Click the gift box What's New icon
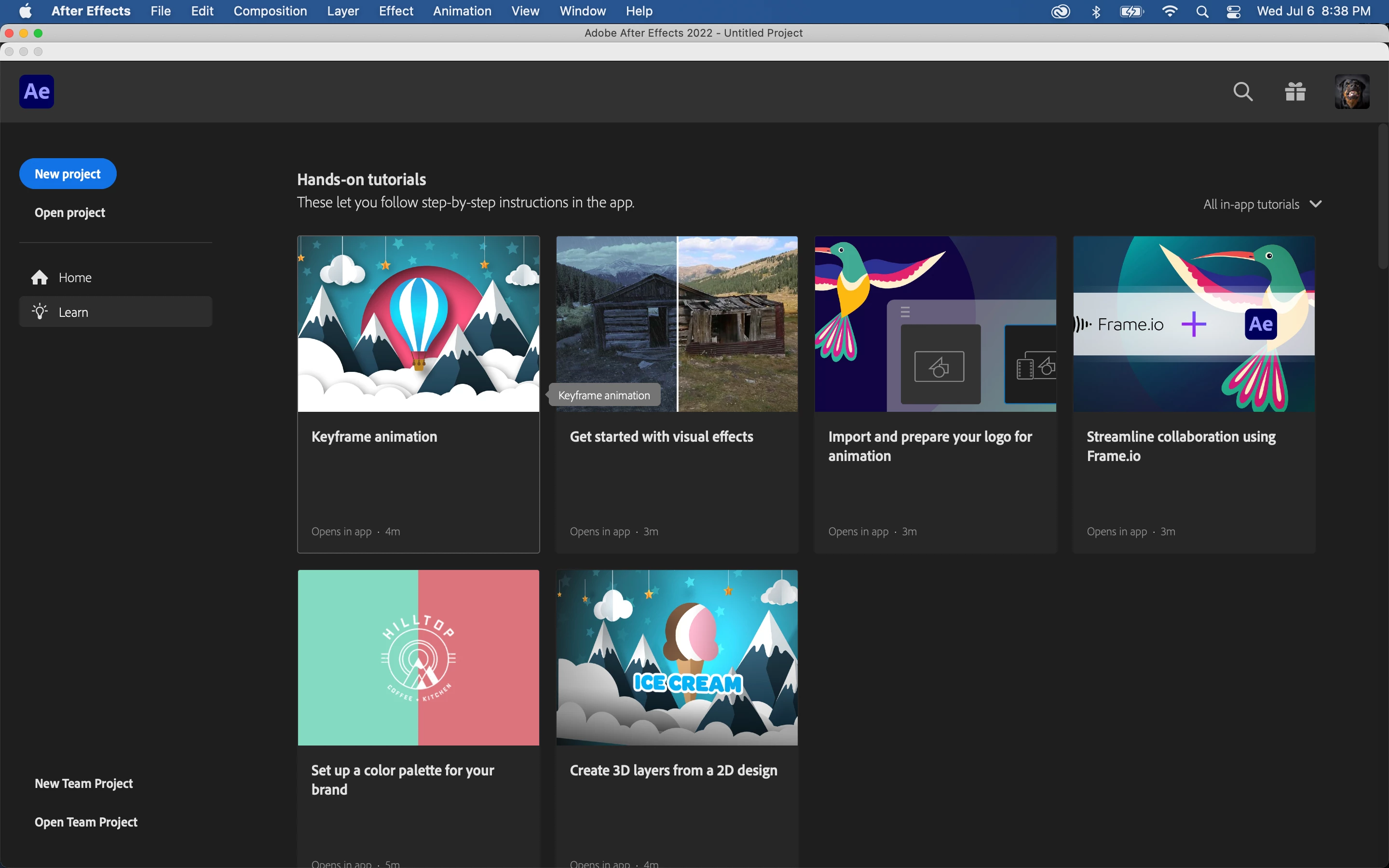 (1295, 91)
